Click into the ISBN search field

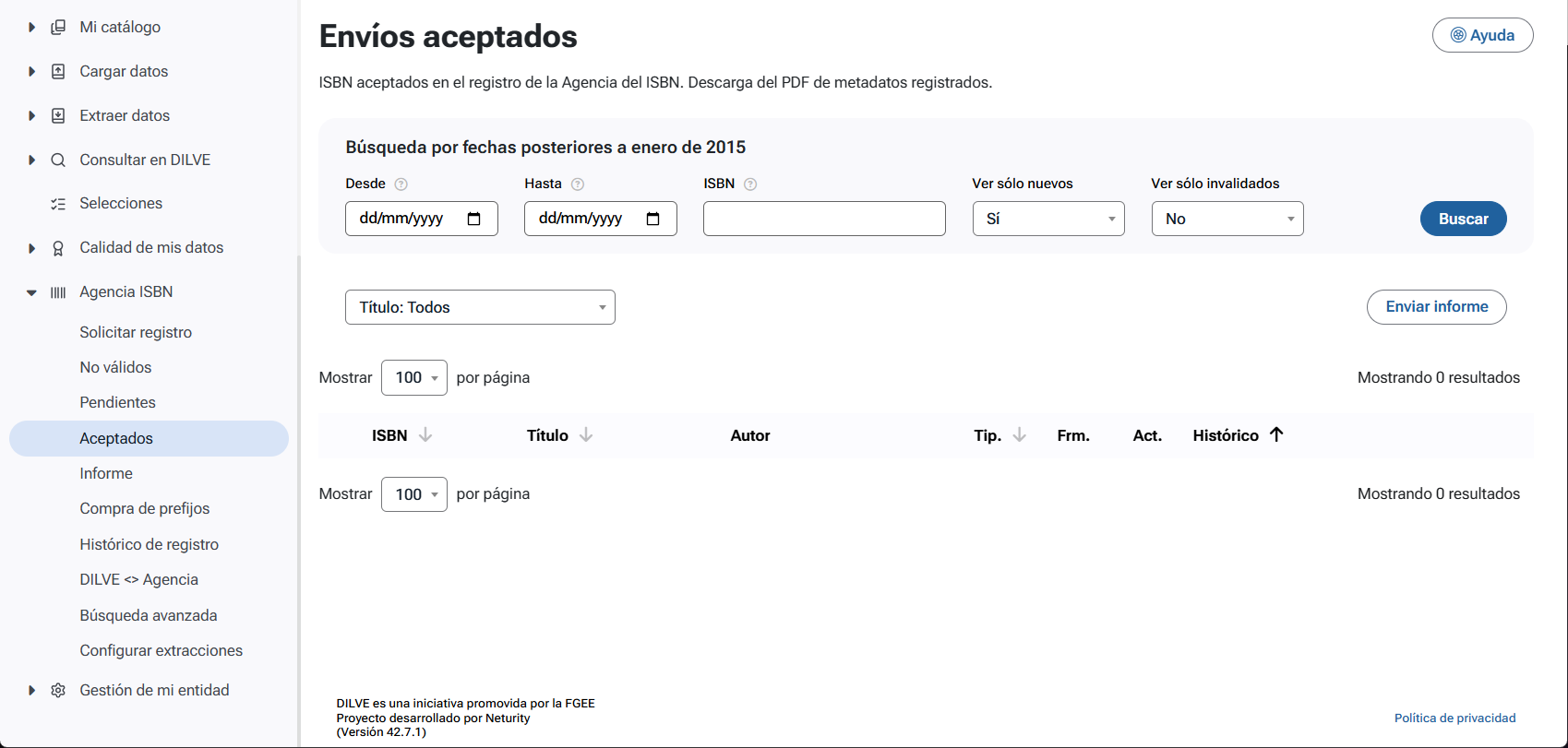click(x=824, y=219)
